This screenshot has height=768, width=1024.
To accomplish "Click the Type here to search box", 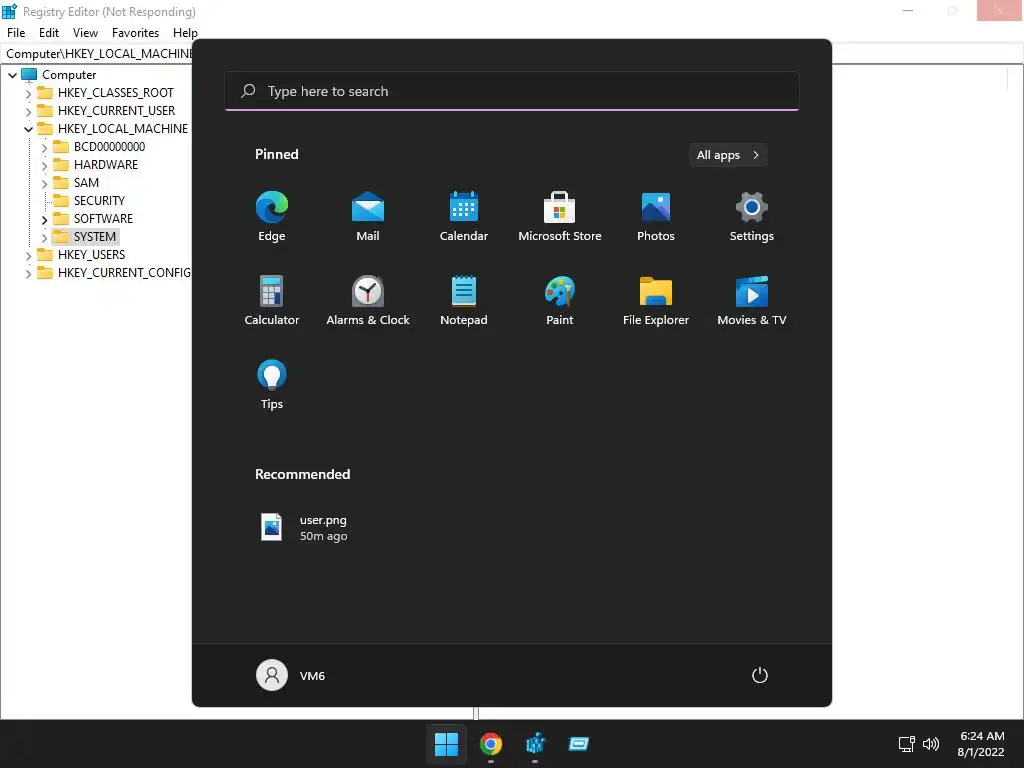I will click(512, 91).
